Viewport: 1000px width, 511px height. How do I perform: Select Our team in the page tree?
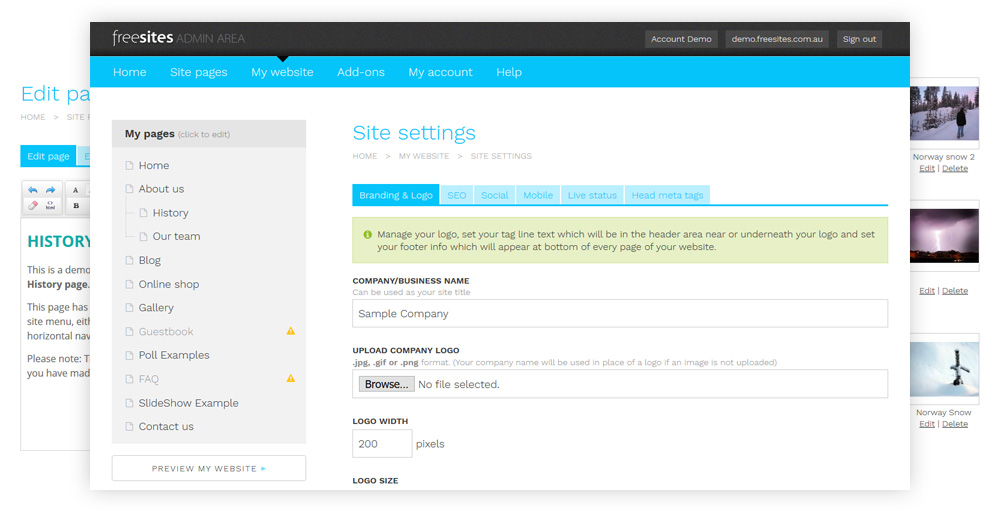click(x=176, y=237)
